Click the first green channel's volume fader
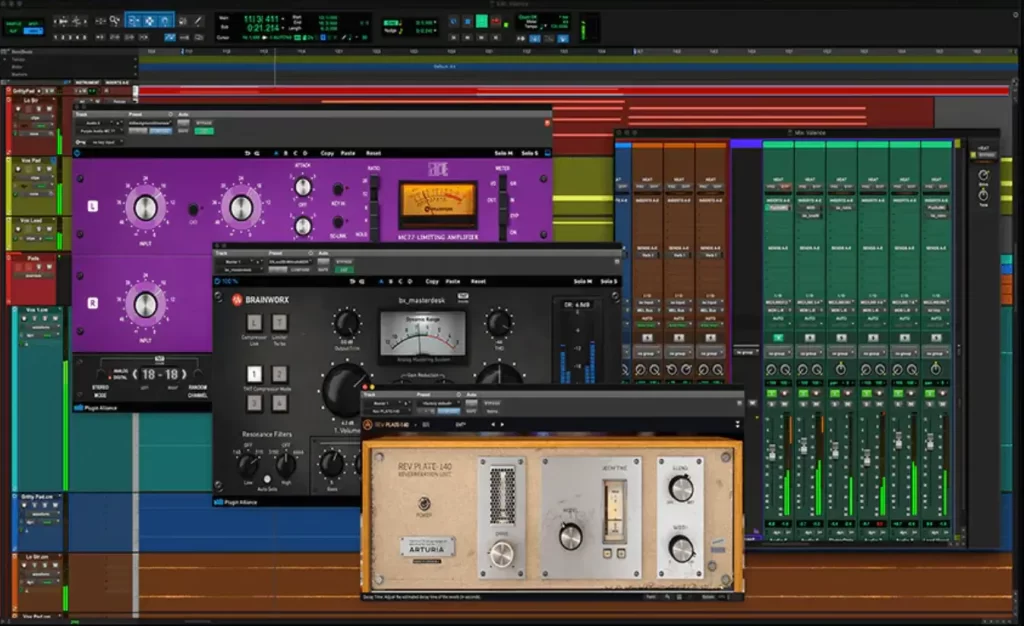Screen dimensions: 1024x626 773,452
